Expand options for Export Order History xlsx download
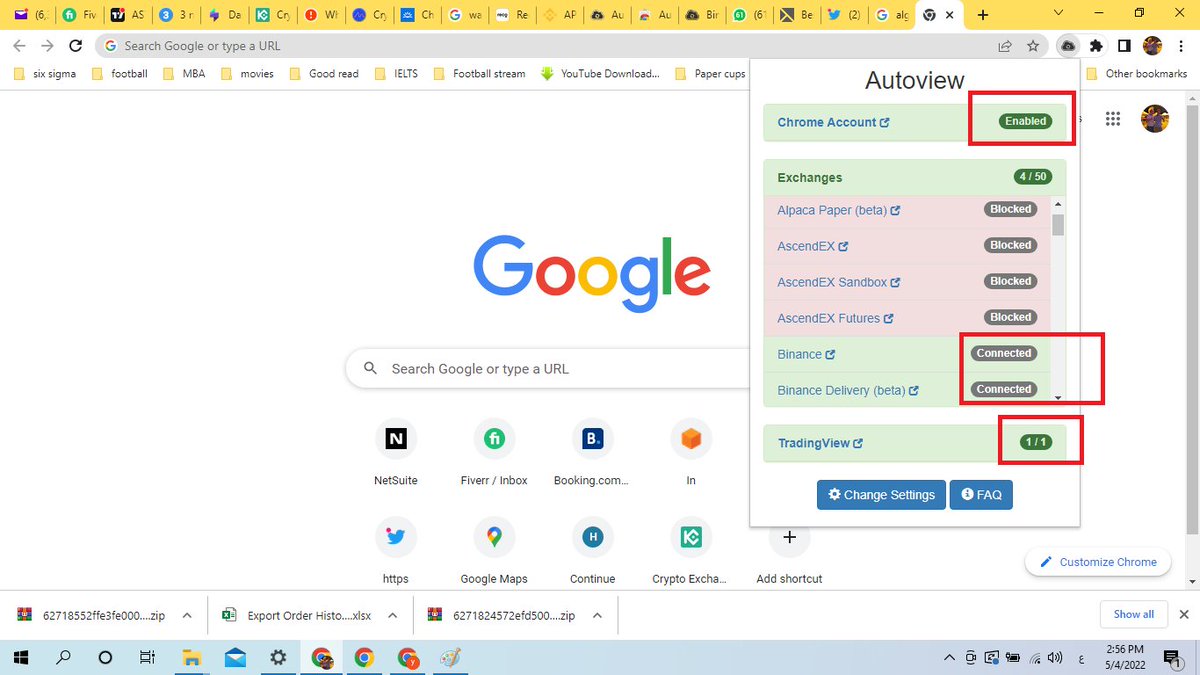1200x675 pixels. [392, 615]
